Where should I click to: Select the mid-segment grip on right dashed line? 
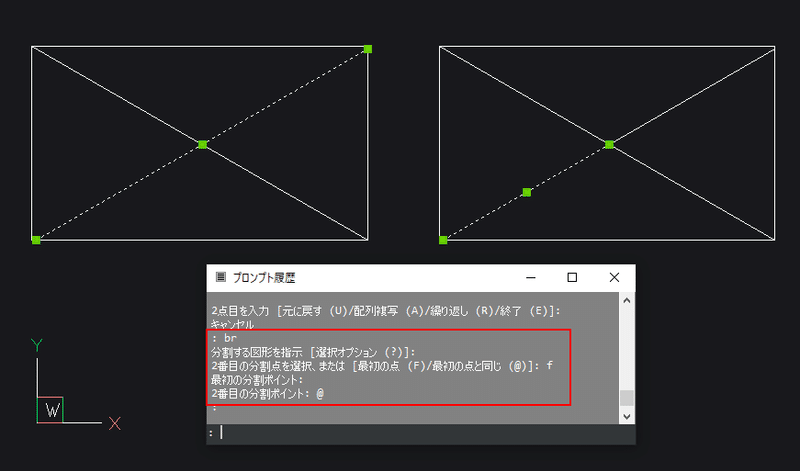(527, 192)
